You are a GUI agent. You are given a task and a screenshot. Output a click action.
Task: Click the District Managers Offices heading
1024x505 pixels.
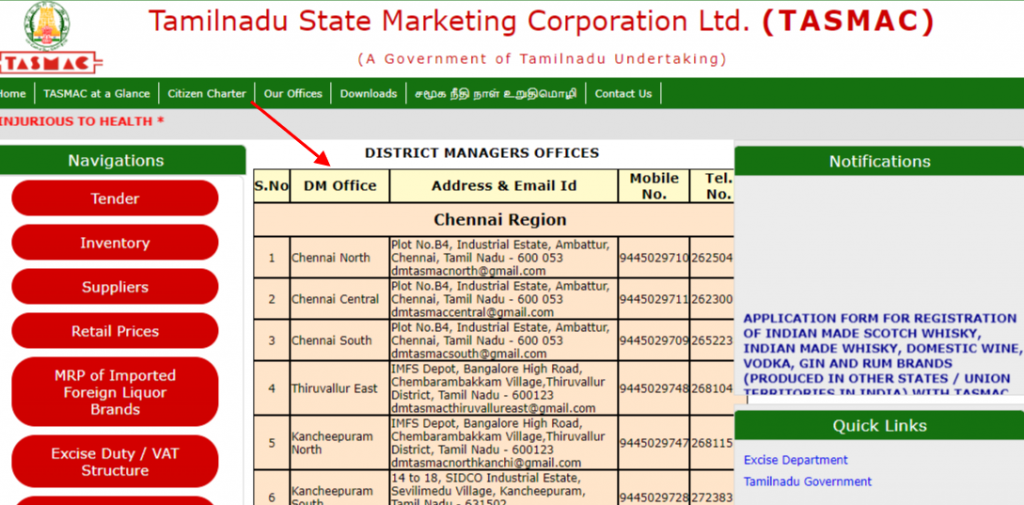click(481, 153)
